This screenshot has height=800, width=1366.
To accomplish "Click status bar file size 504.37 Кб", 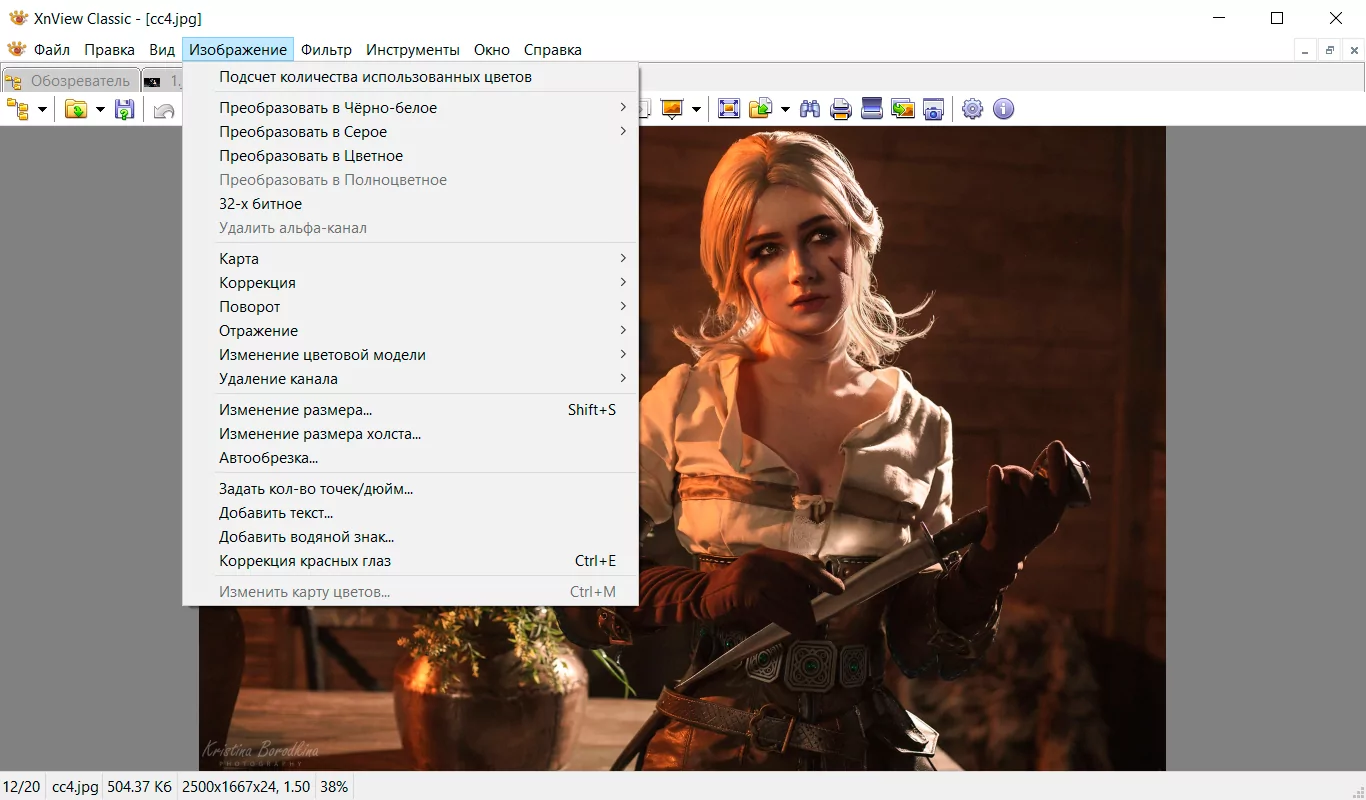I will [140, 787].
